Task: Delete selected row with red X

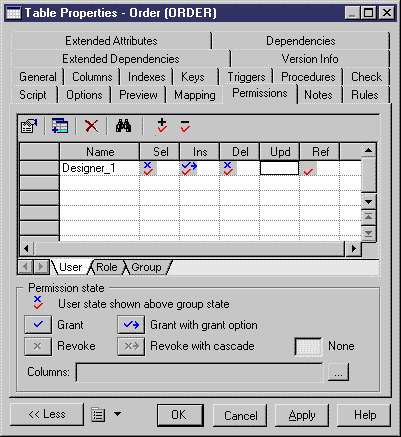Action: (91, 126)
